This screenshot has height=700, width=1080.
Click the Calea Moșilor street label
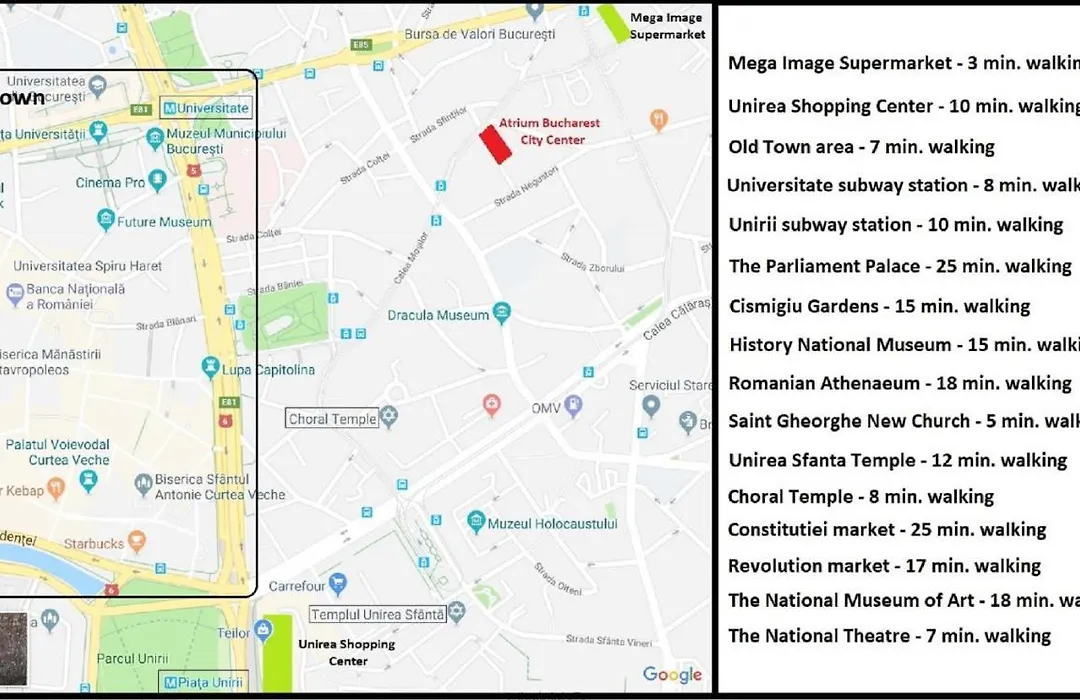pyautogui.click(x=411, y=258)
